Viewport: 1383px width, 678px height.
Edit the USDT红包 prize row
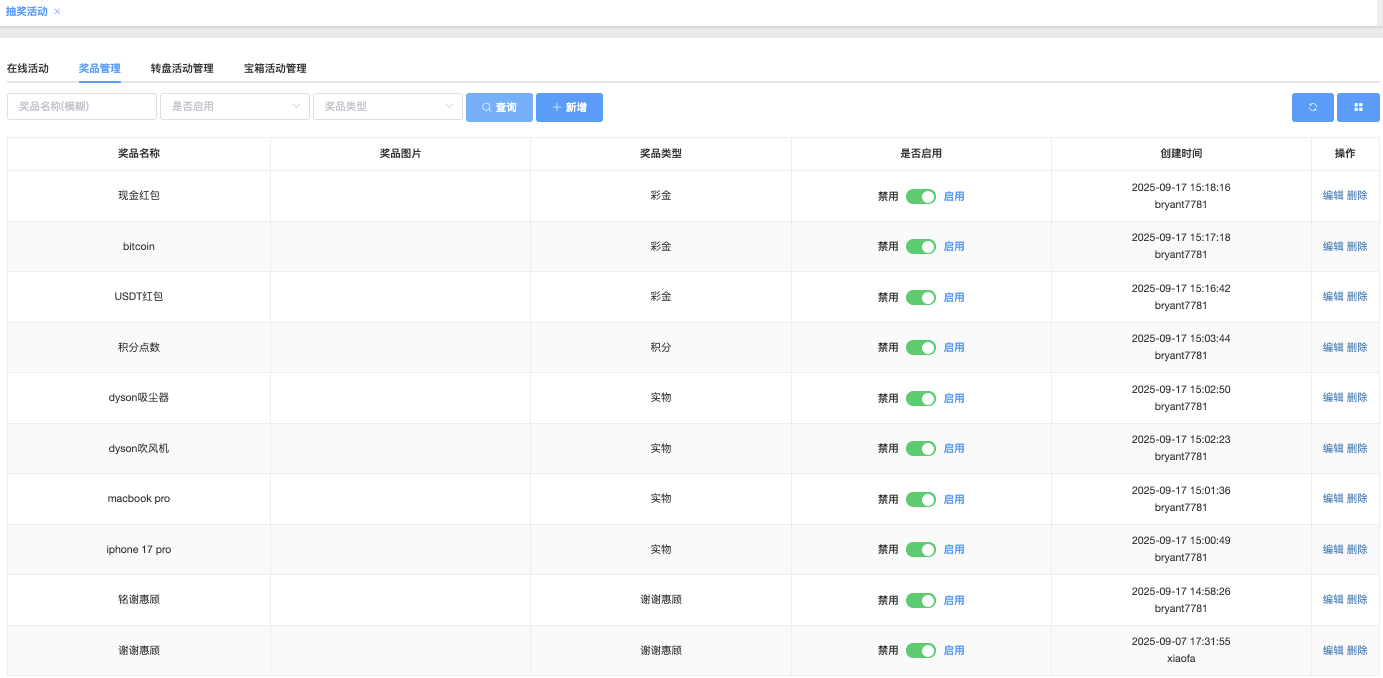(1333, 297)
